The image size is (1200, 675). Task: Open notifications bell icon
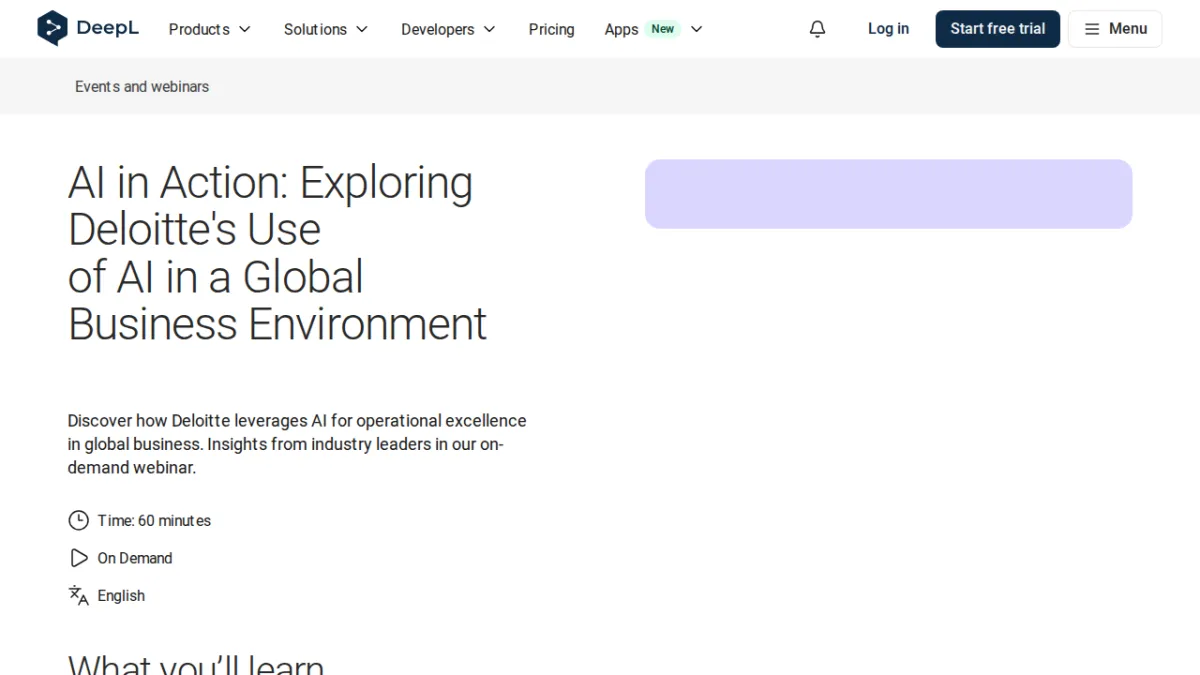[817, 29]
